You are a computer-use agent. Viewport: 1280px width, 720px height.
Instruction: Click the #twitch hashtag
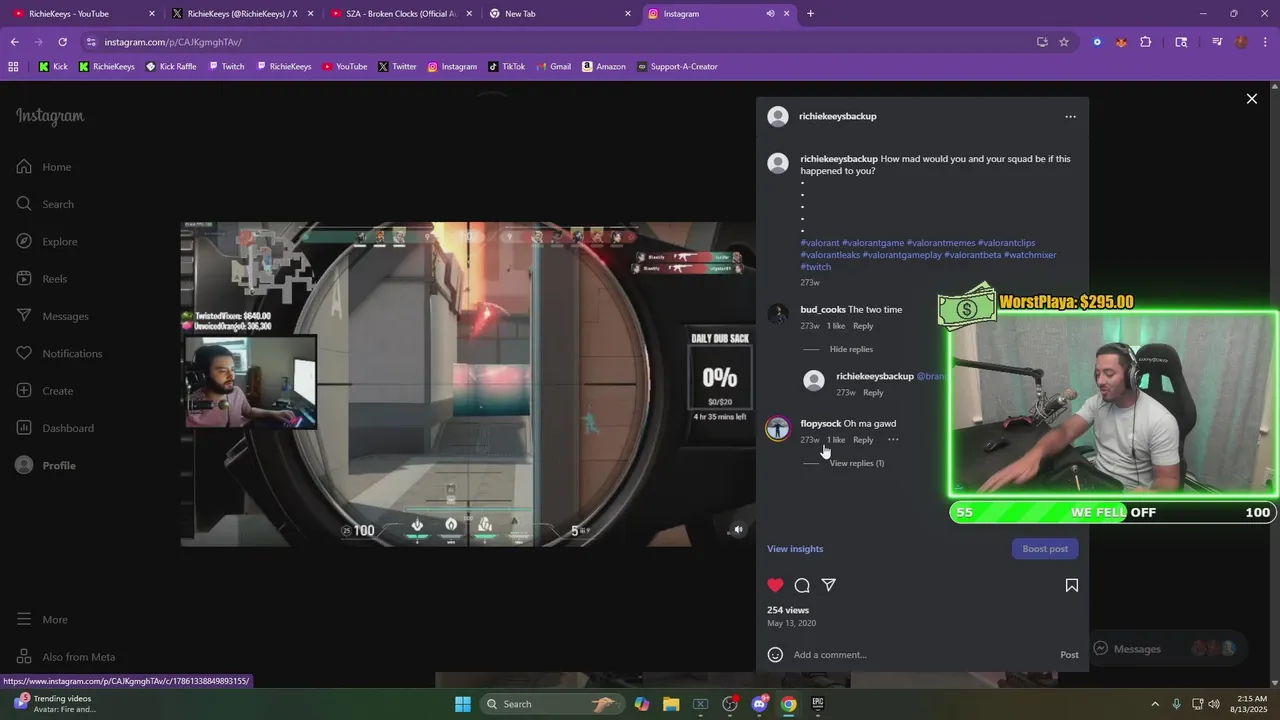(815, 267)
